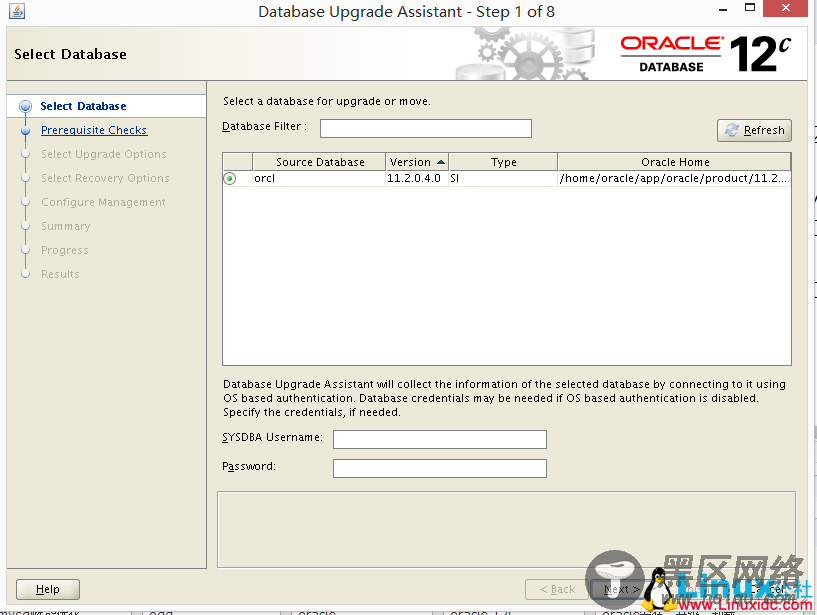Click the Progress step
817x615 pixels.
(65, 250)
